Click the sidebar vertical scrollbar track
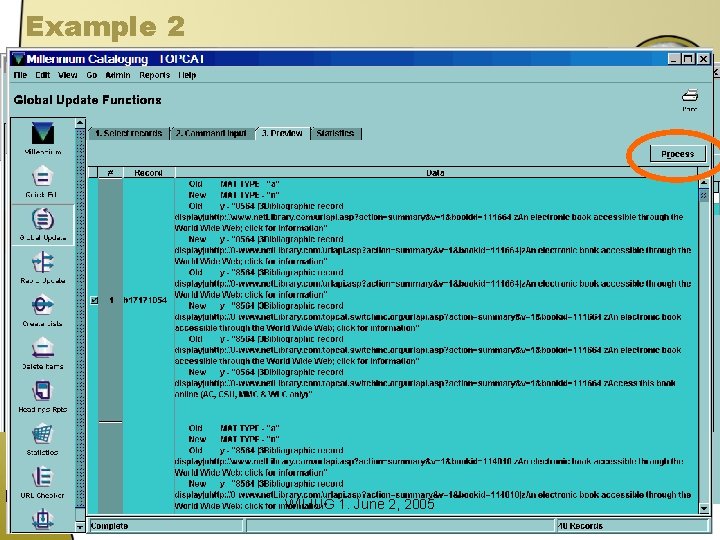The height and width of the screenshot is (540, 720). (80, 317)
